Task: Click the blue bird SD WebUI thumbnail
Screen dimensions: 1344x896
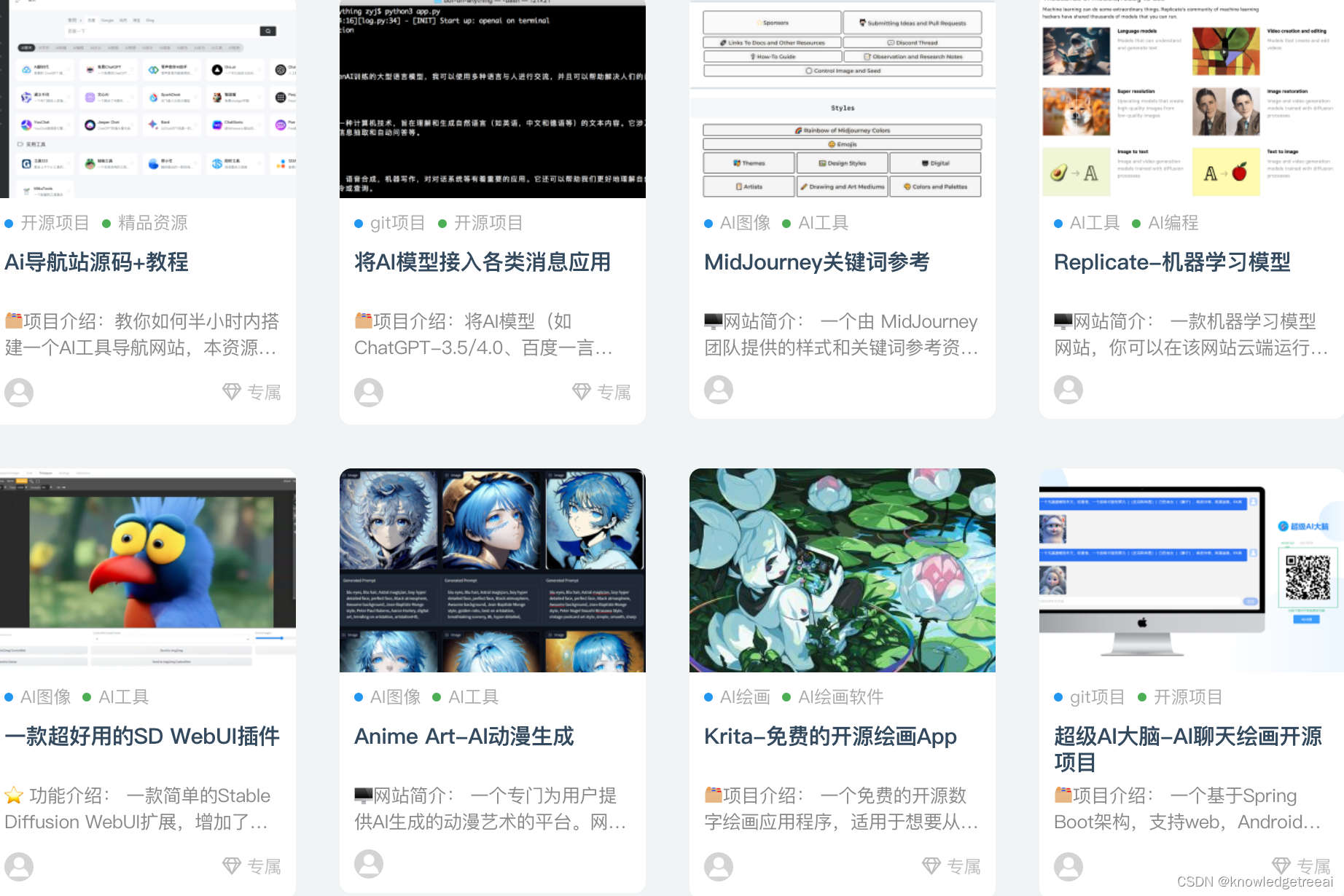Action: (148, 570)
